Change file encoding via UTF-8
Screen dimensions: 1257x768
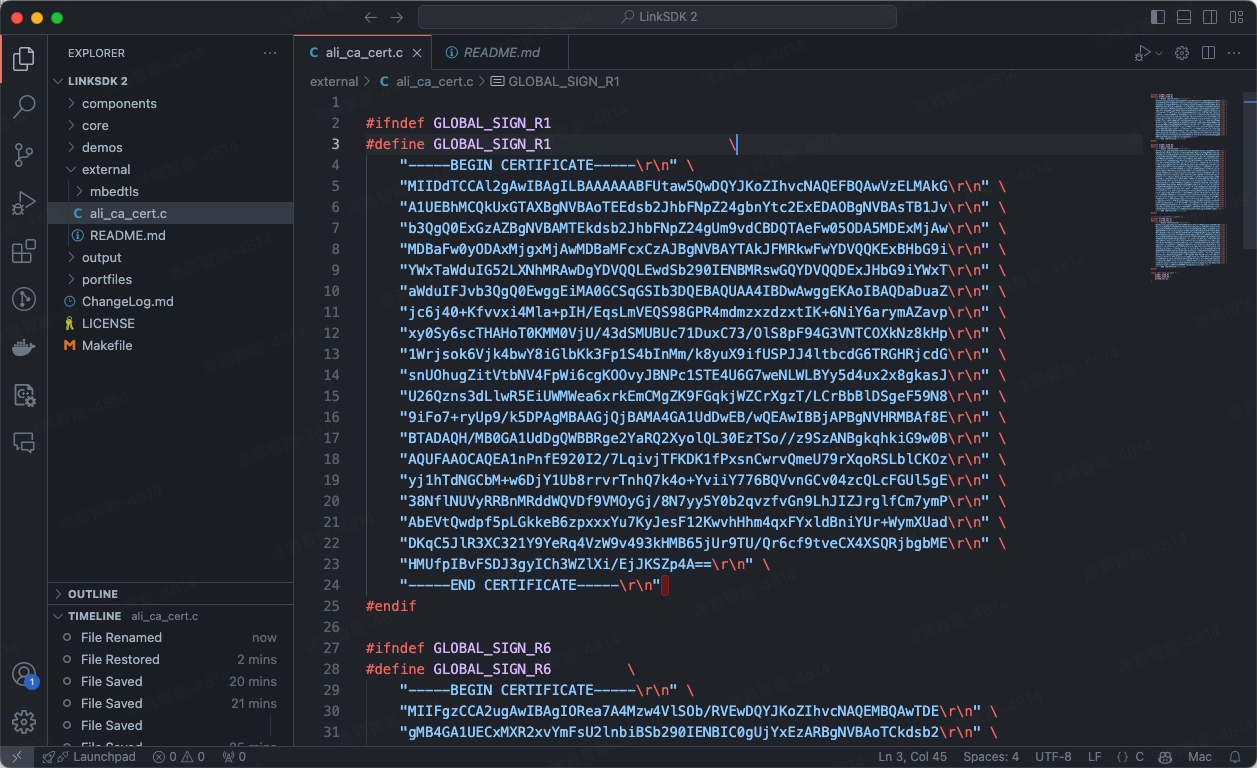tap(1053, 757)
